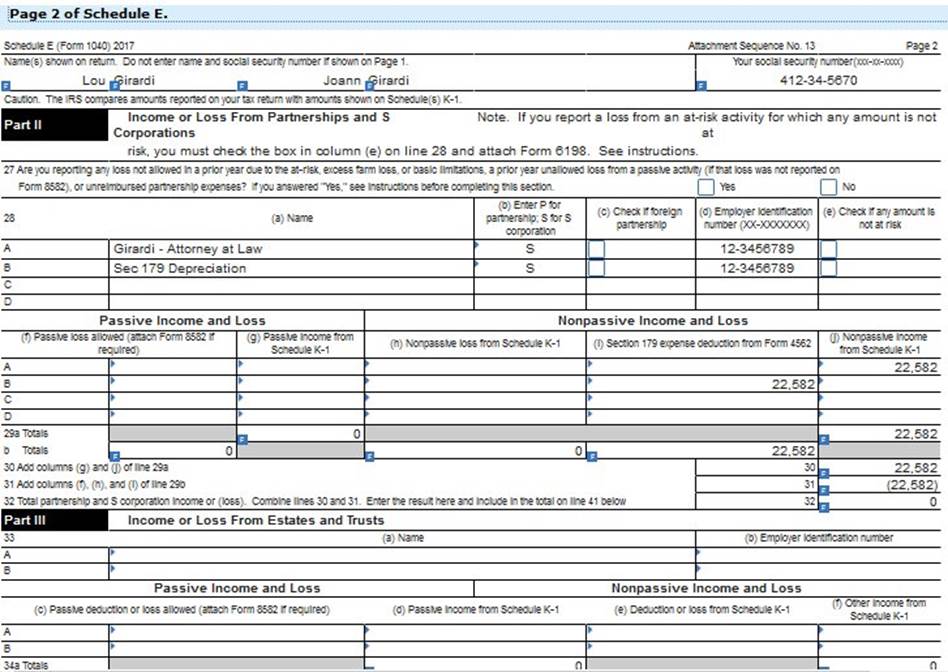Select the entity type S for Sec 179 Depreciation

pos(530,268)
